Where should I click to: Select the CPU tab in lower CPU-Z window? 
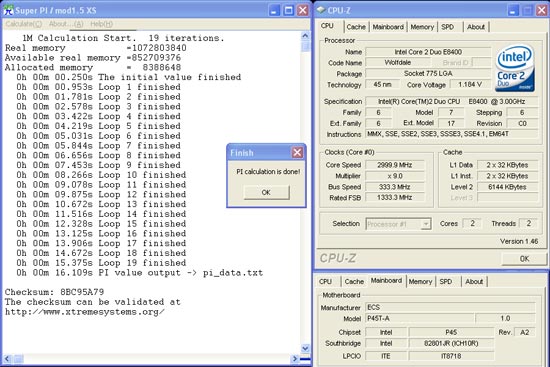pyautogui.click(x=326, y=281)
